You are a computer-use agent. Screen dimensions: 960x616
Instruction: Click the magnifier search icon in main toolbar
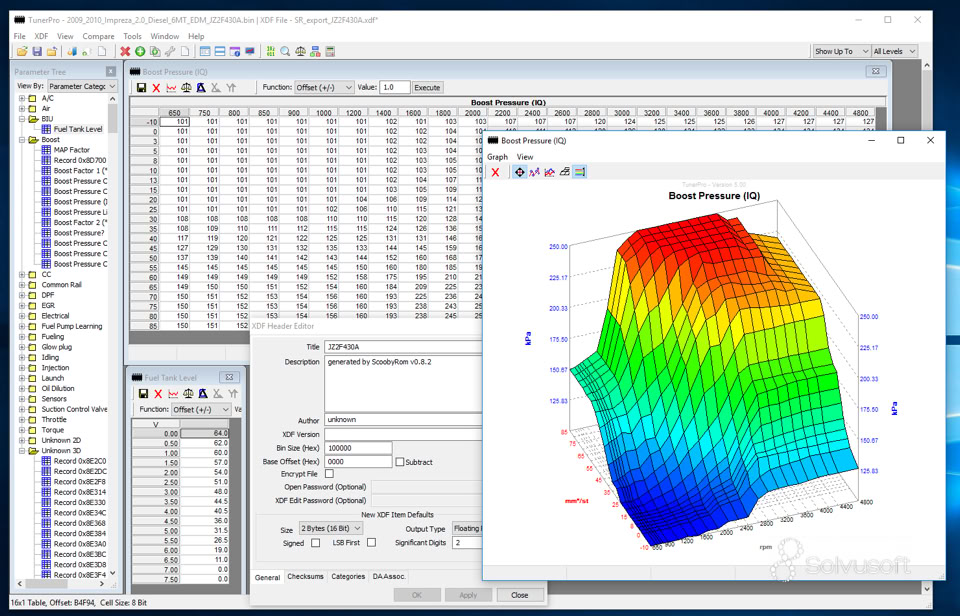(285, 51)
